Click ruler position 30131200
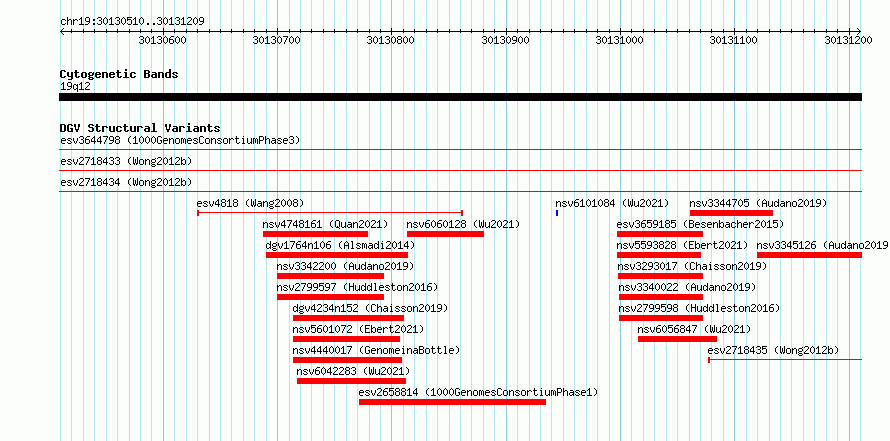Image resolution: width=890 pixels, height=441 pixels. [x=849, y=40]
